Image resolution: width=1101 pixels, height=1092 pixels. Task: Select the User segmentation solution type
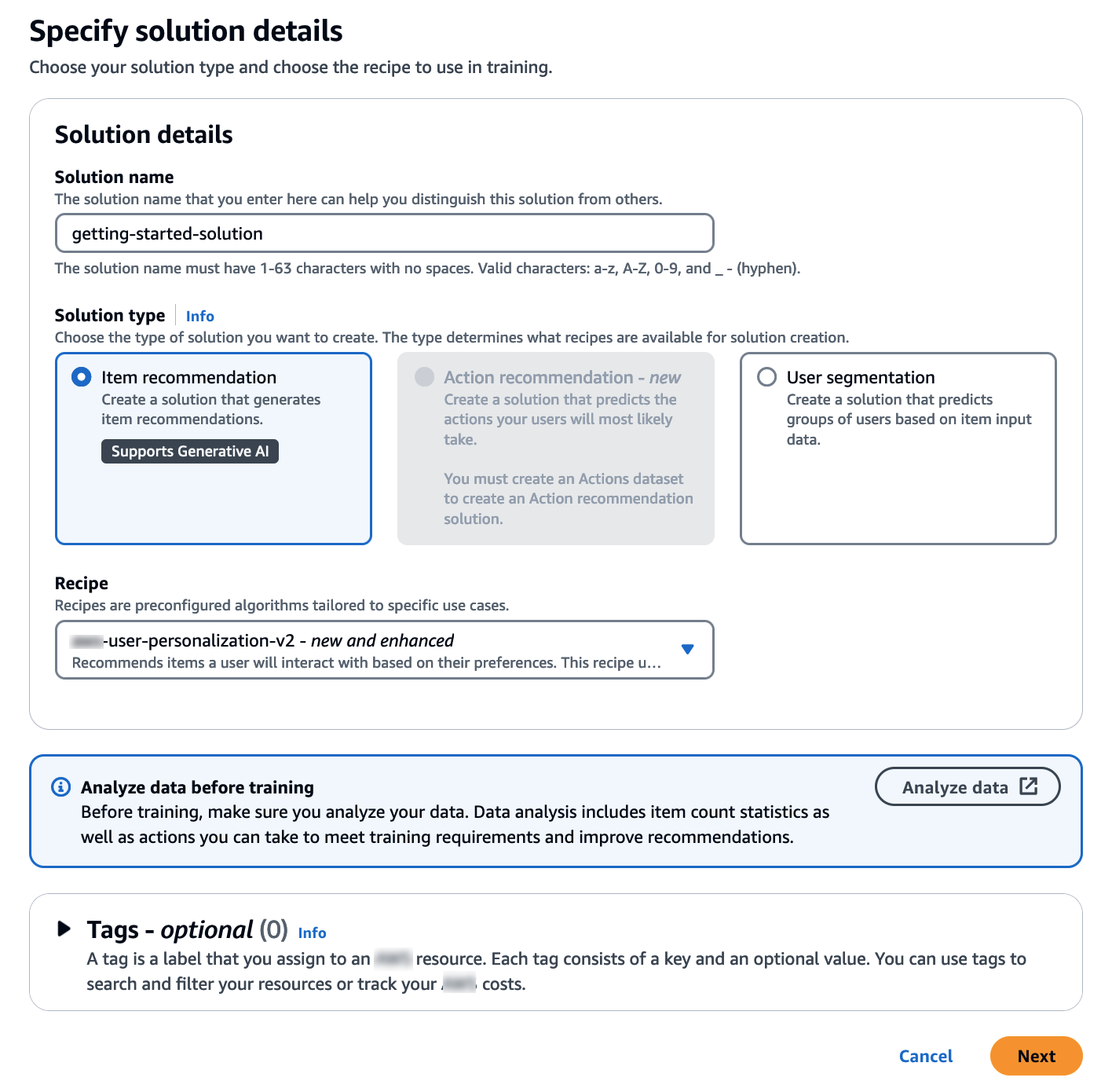[x=898, y=449]
